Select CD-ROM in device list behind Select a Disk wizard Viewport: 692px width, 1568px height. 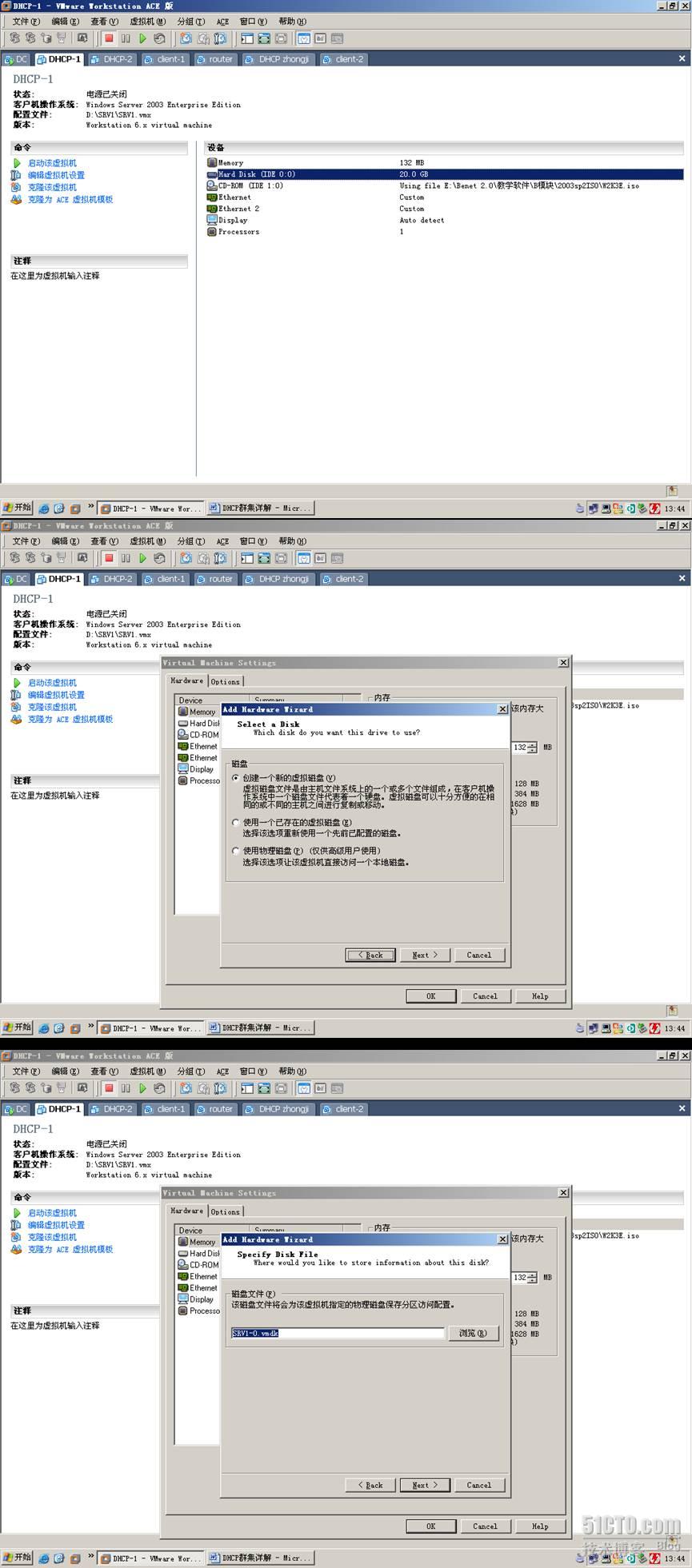point(198,735)
